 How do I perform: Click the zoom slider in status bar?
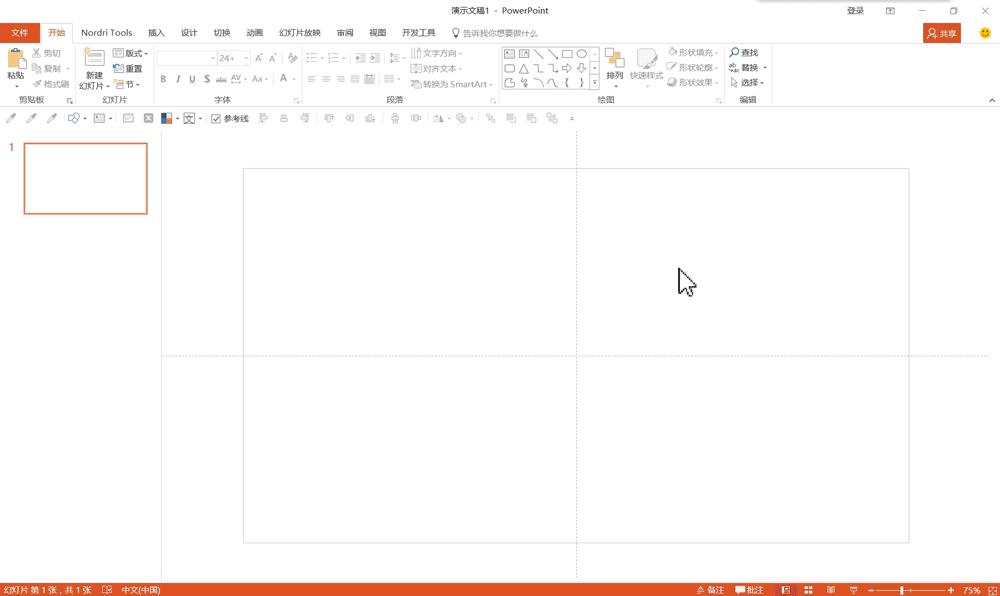(x=902, y=590)
